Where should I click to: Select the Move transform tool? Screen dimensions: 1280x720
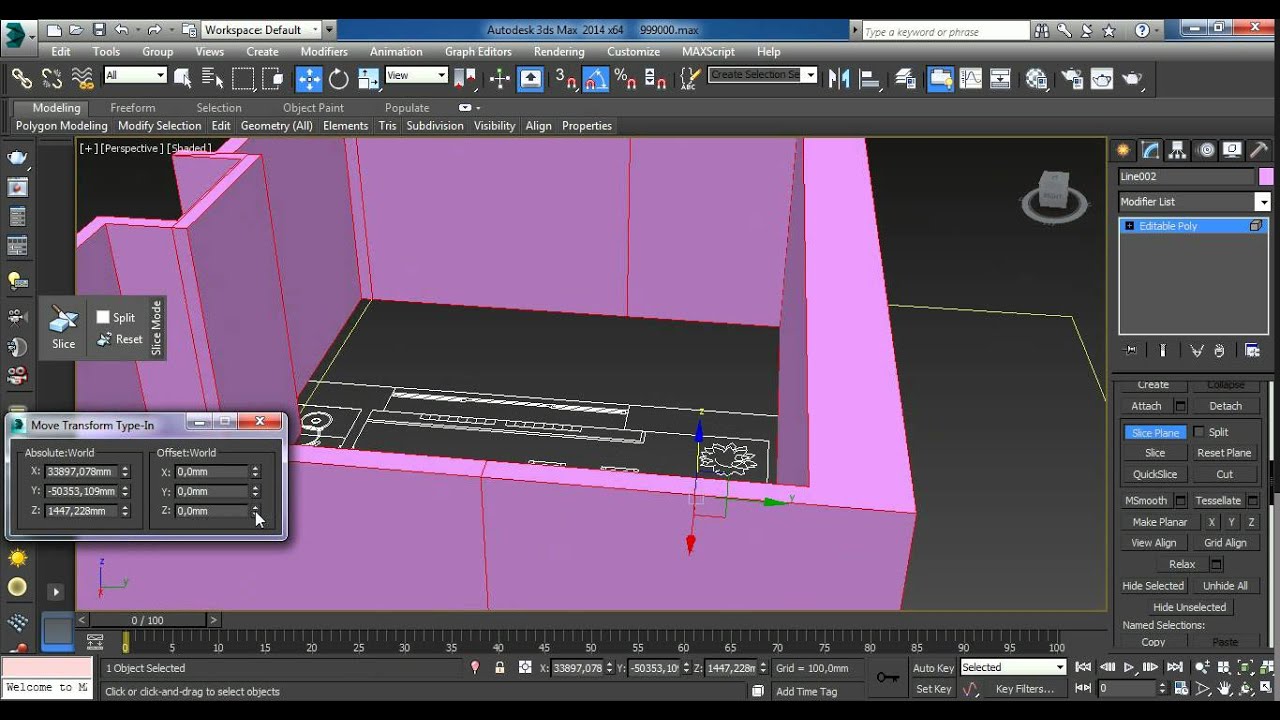(x=309, y=79)
